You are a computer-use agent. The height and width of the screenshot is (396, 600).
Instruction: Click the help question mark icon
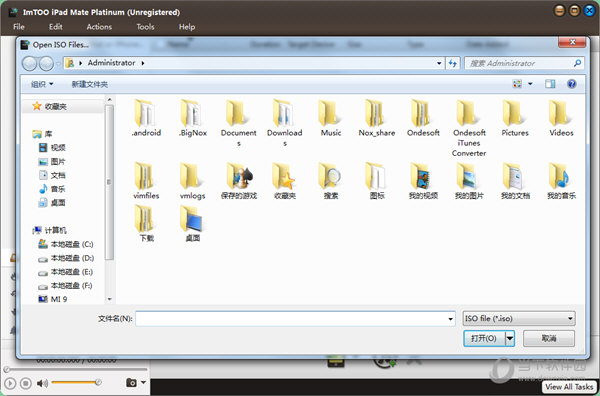click(572, 84)
